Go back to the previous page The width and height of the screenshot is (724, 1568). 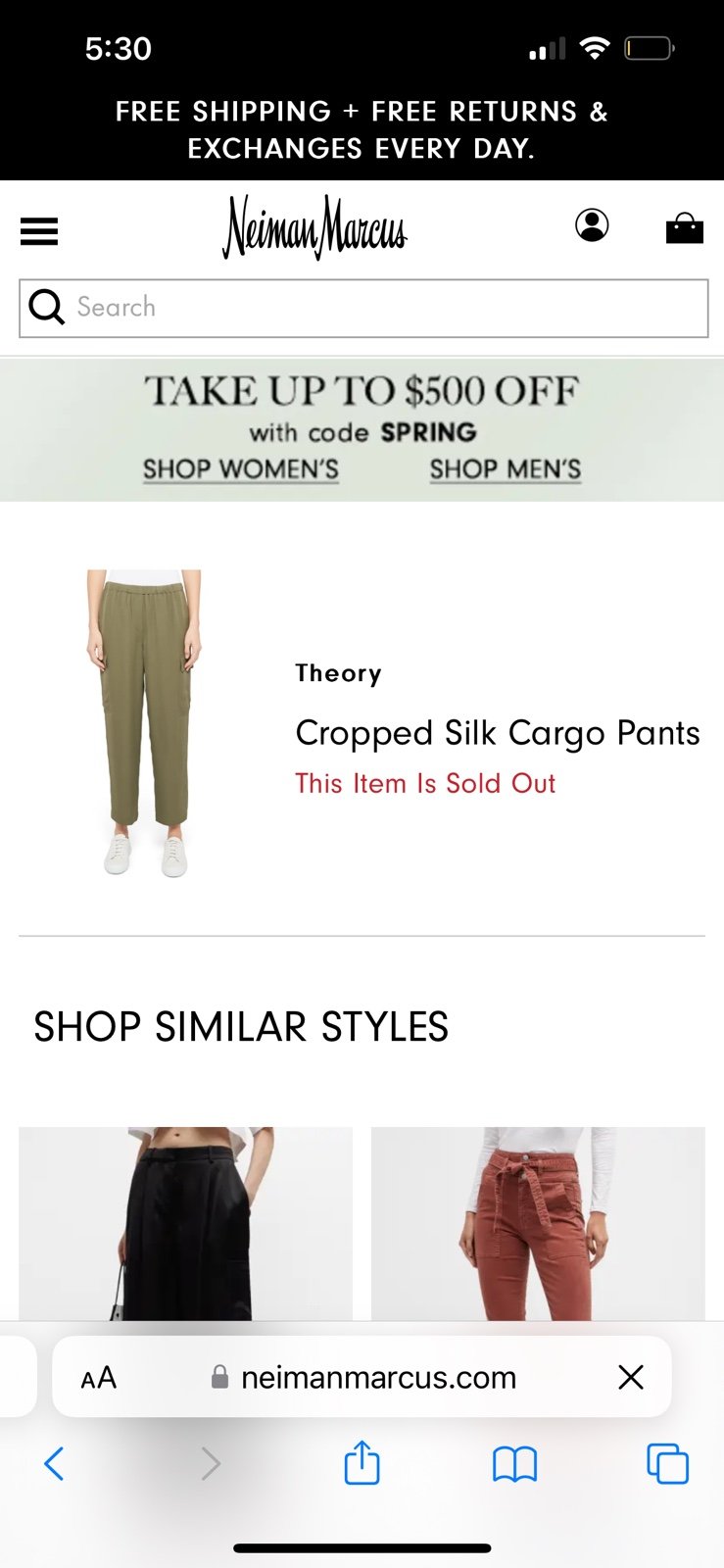pyautogui.click(x=55, y=1464)
